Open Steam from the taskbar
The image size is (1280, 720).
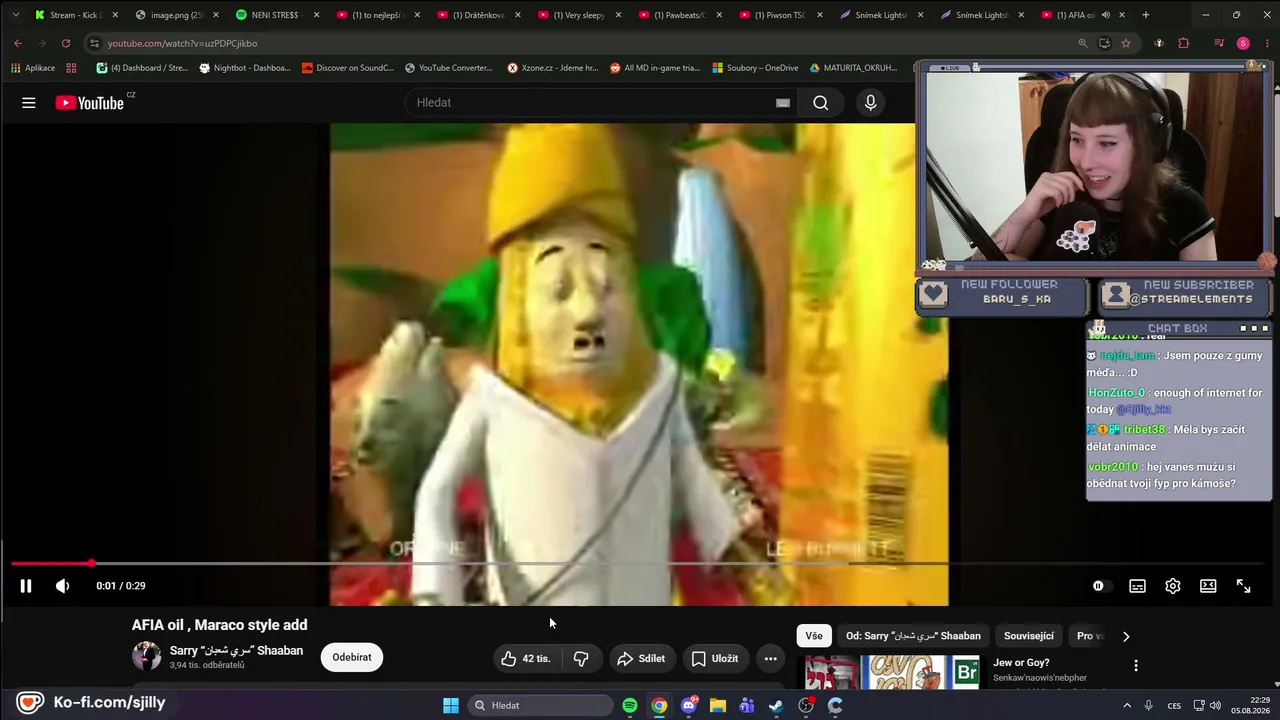[777, 706]
